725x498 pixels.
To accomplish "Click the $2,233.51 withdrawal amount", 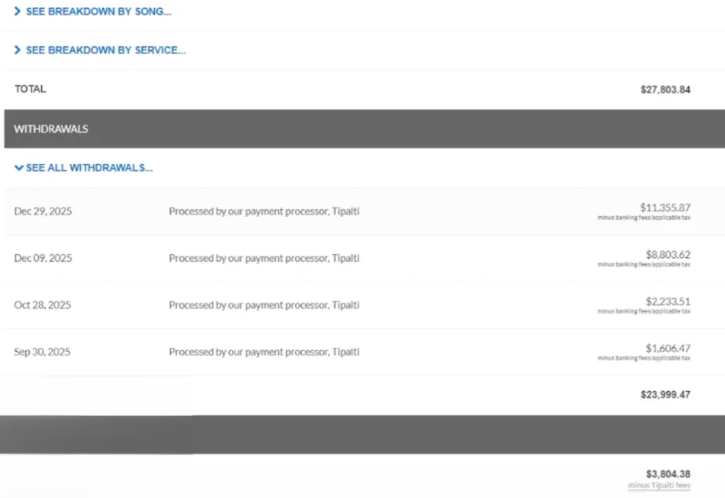I will [667, 301].
